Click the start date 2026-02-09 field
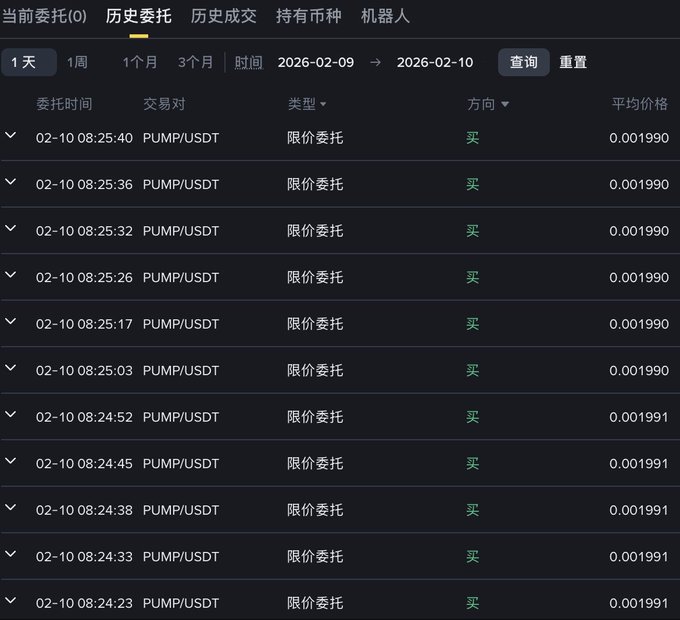Image resolution: width=680 pixels, height=620 pixels. 315,62
